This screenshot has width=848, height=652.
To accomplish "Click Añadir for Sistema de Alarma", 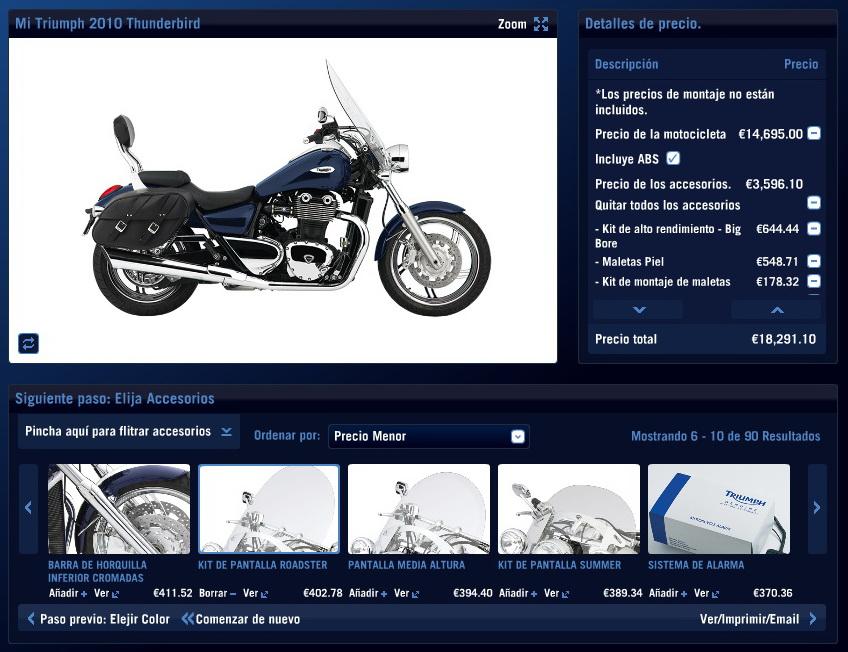I will pos(668,593).
